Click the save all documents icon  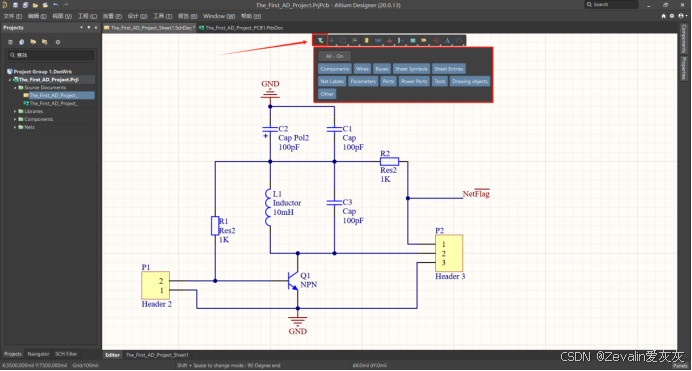(25, 5)
